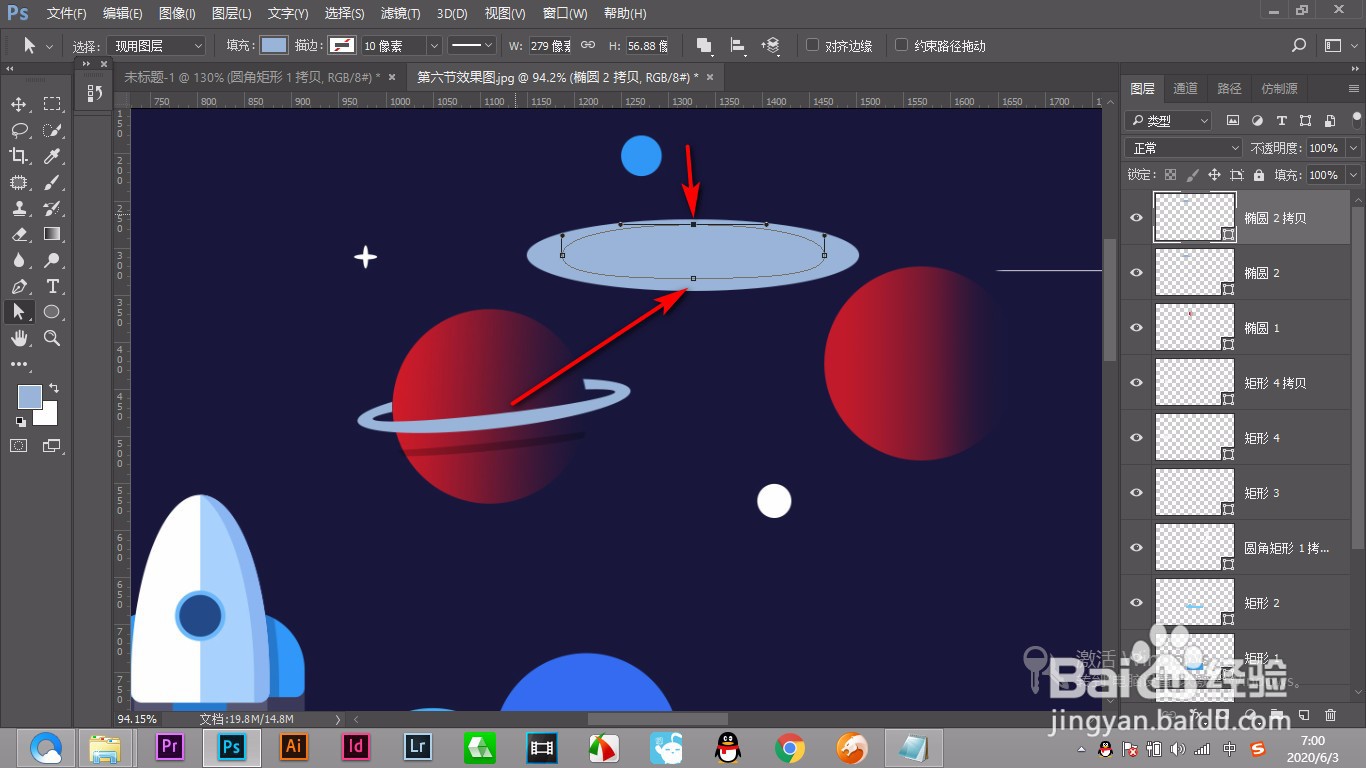The width and height of the screenshot is (1366, 768).
Task: Open the 窗口(W) menu
Action: click(565, 13)
